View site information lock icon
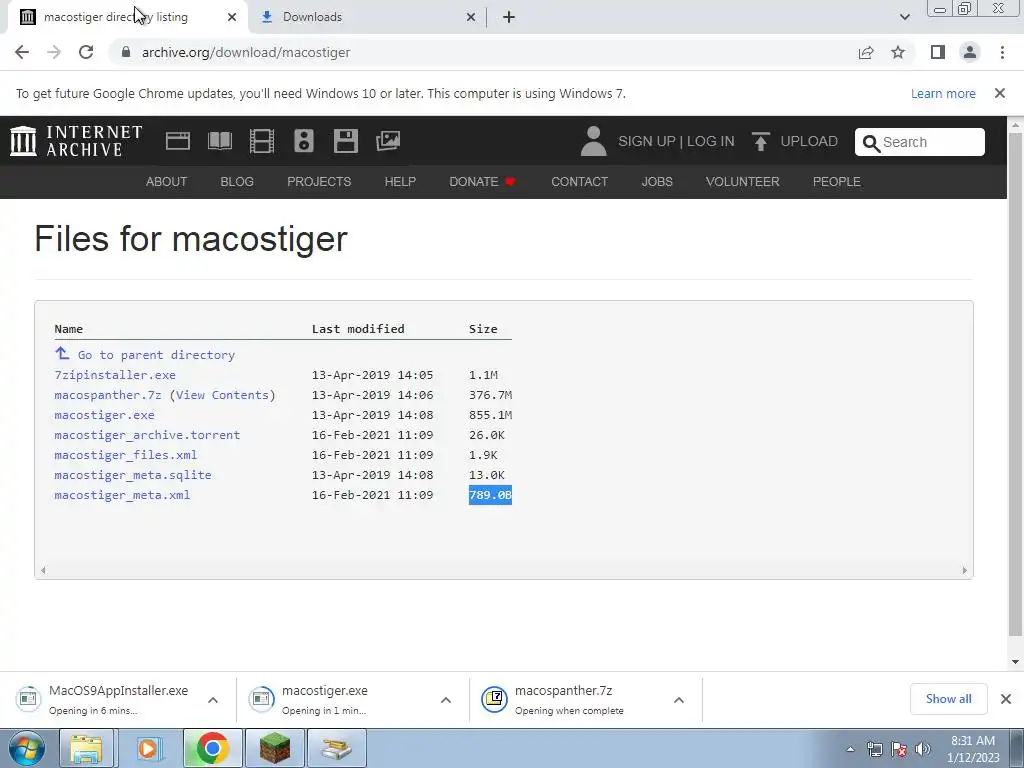The width and height of the screenshot is (1024, 768). point(126,52)
